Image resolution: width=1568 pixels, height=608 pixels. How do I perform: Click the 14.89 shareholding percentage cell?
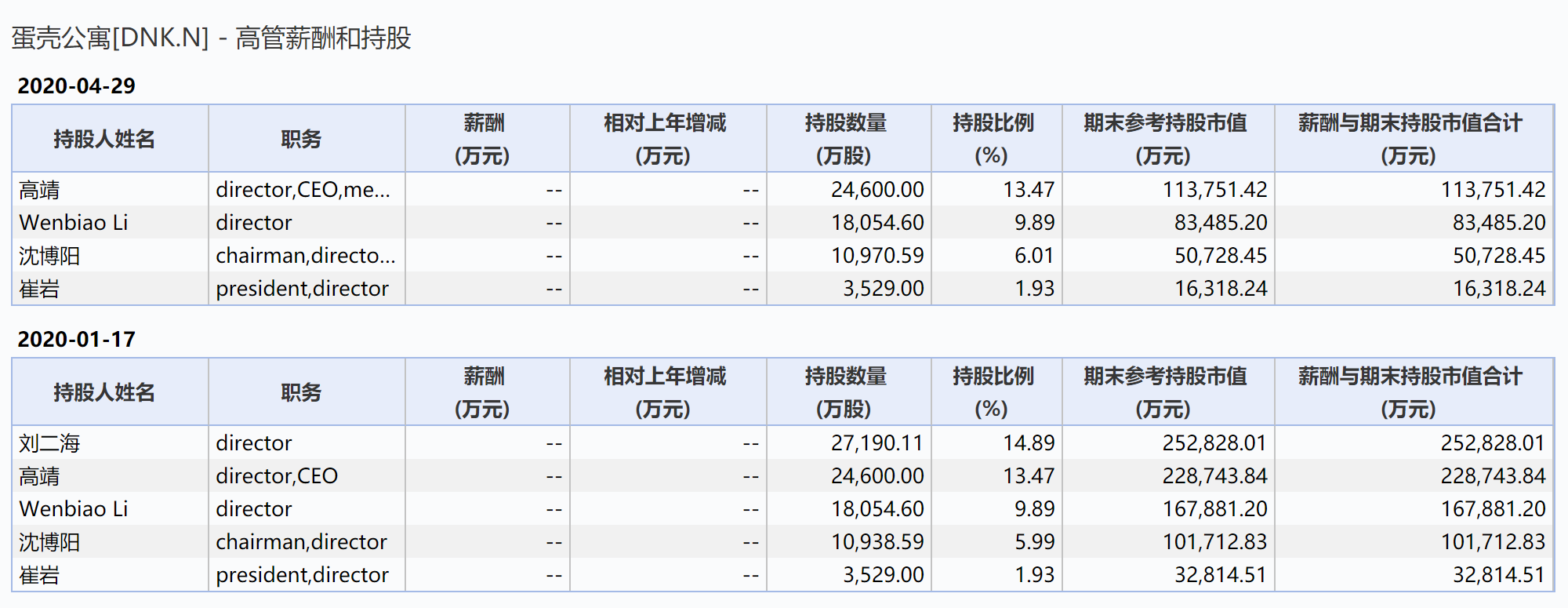pyautogui.click(x=1028, y=443)
